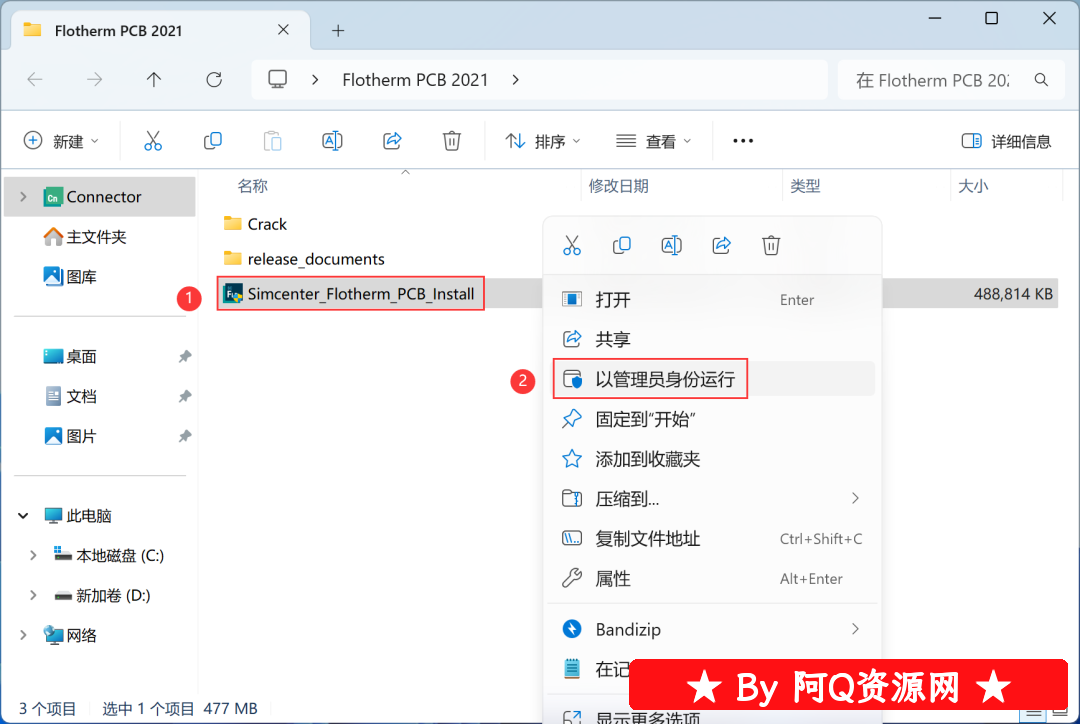Open a new tab with plus button
Image resolution: width=1080 pixels, height=724 pixels.
pyautogui.click(x=338, y=30)
